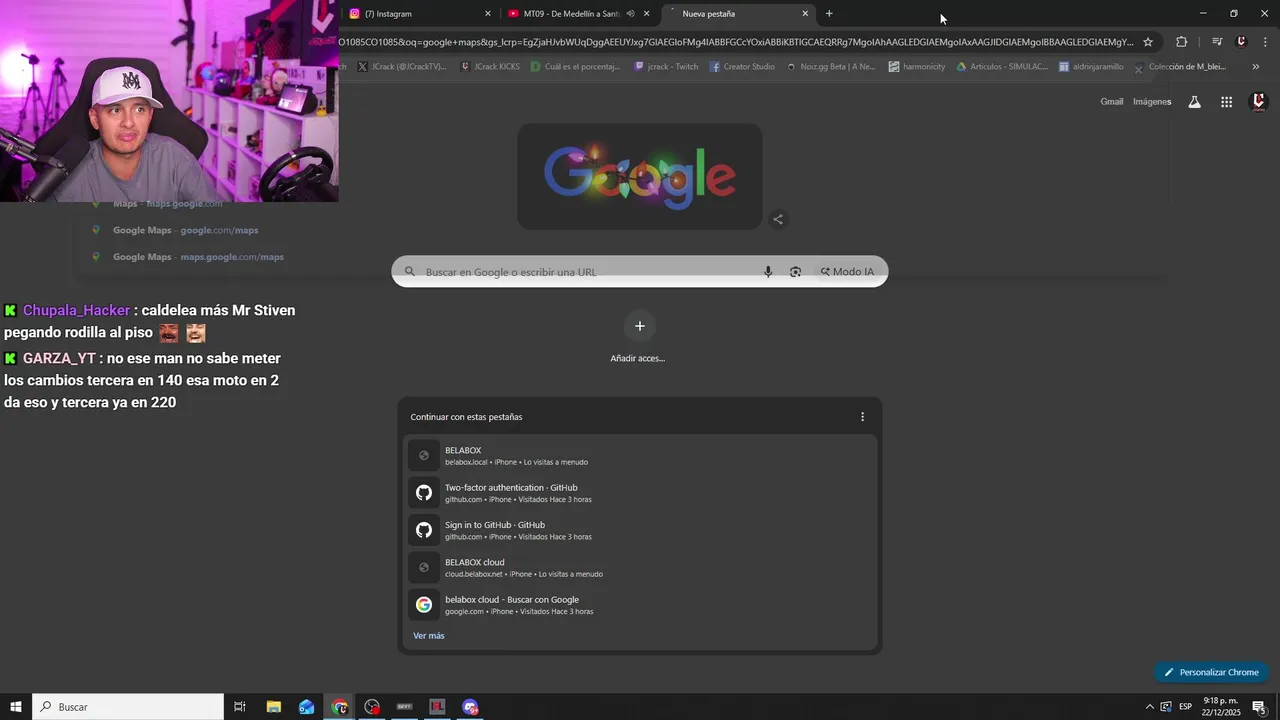Open Windows Start menu

pyautogui.click(x=16, y=707)
